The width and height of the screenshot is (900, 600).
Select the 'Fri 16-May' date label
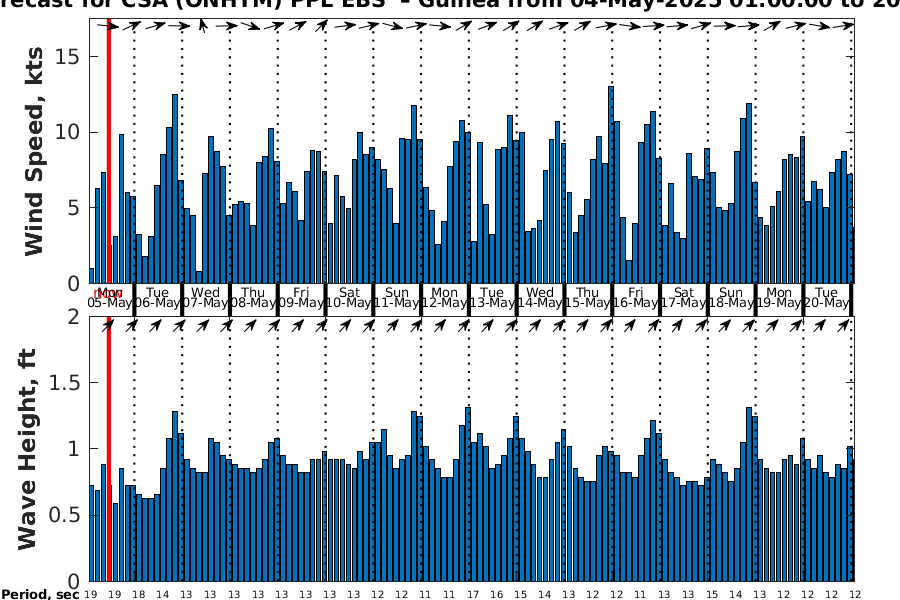tap(635, 297)
